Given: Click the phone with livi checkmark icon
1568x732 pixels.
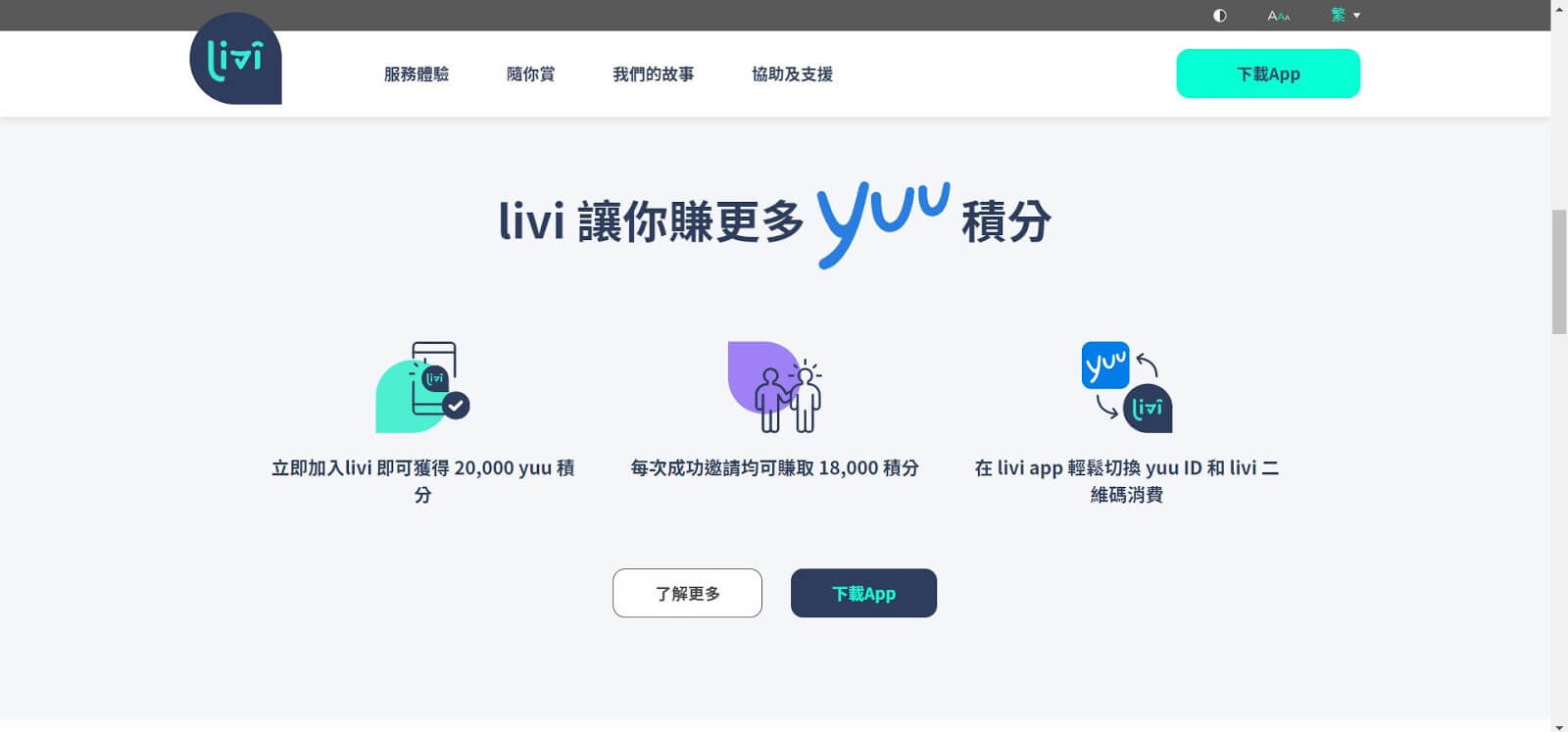Looking at the screenshot, I should (422, 387).
